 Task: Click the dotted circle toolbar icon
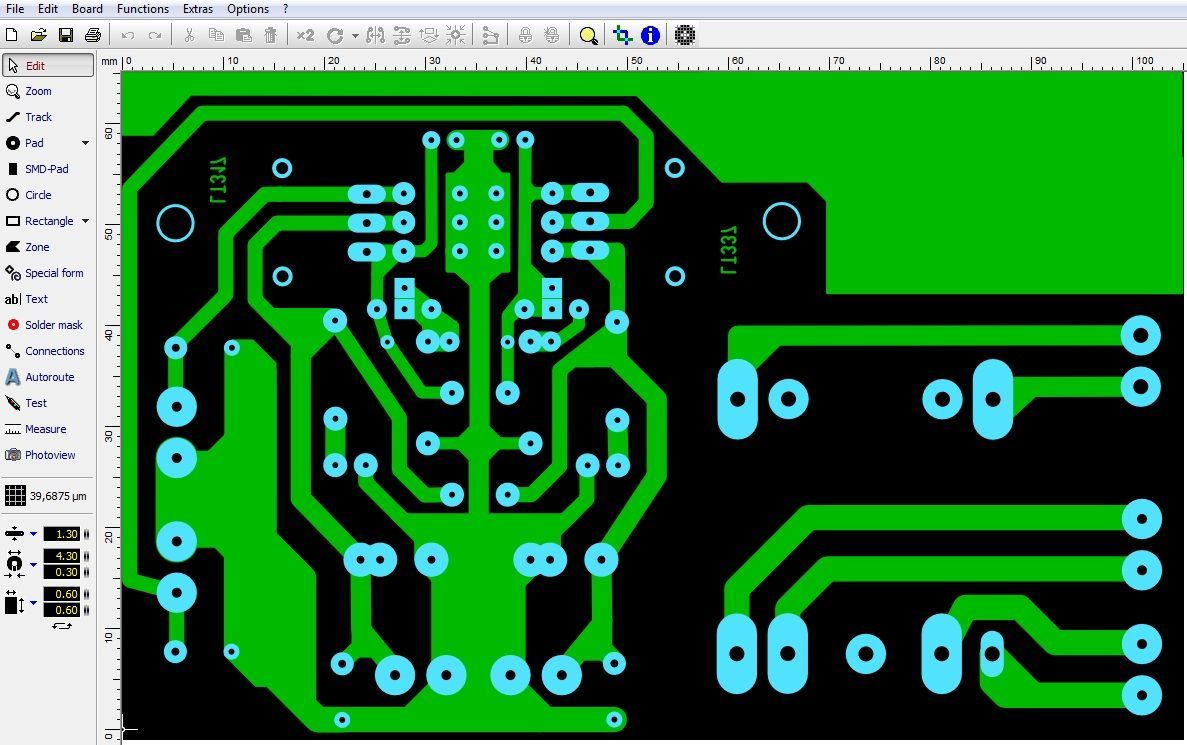pos(685,35)
